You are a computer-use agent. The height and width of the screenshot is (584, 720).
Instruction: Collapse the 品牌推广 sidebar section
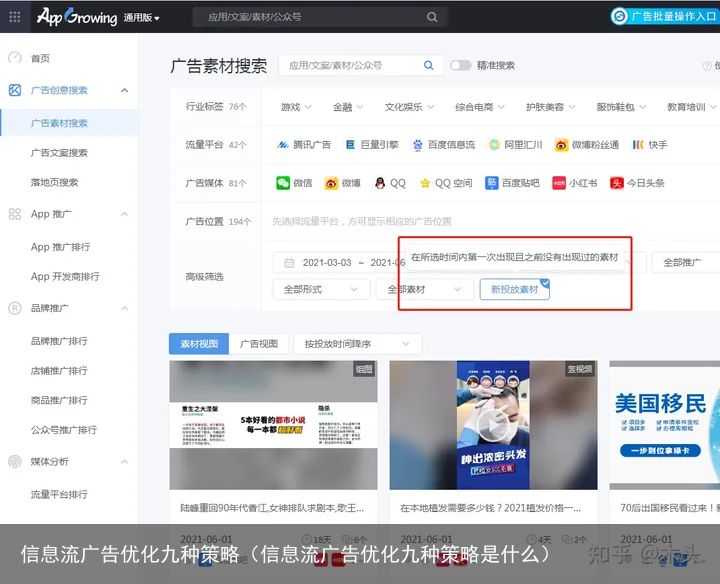124,308
